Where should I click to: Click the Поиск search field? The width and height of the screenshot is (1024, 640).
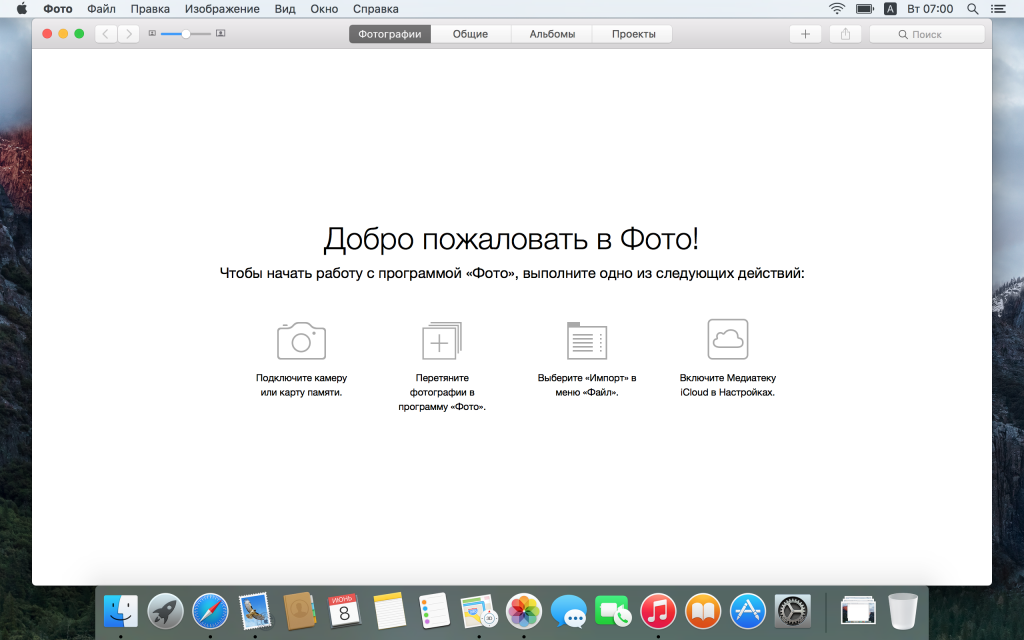(x=927, y=34)
